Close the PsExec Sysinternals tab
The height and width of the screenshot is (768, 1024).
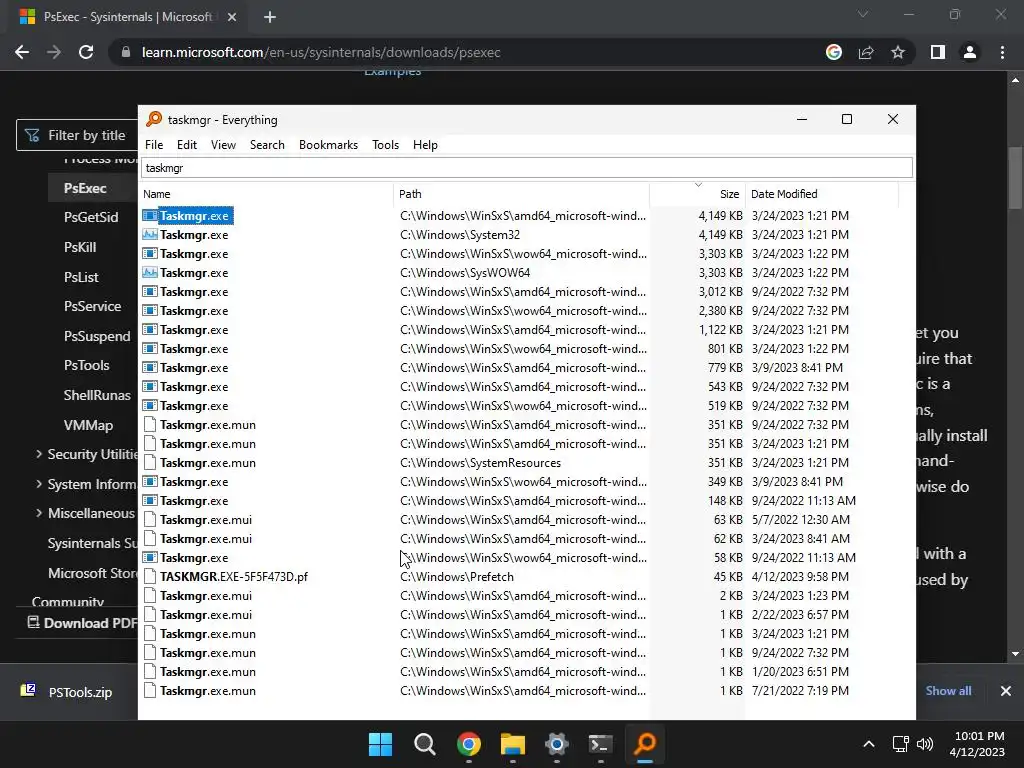click(x=232, y=17)
